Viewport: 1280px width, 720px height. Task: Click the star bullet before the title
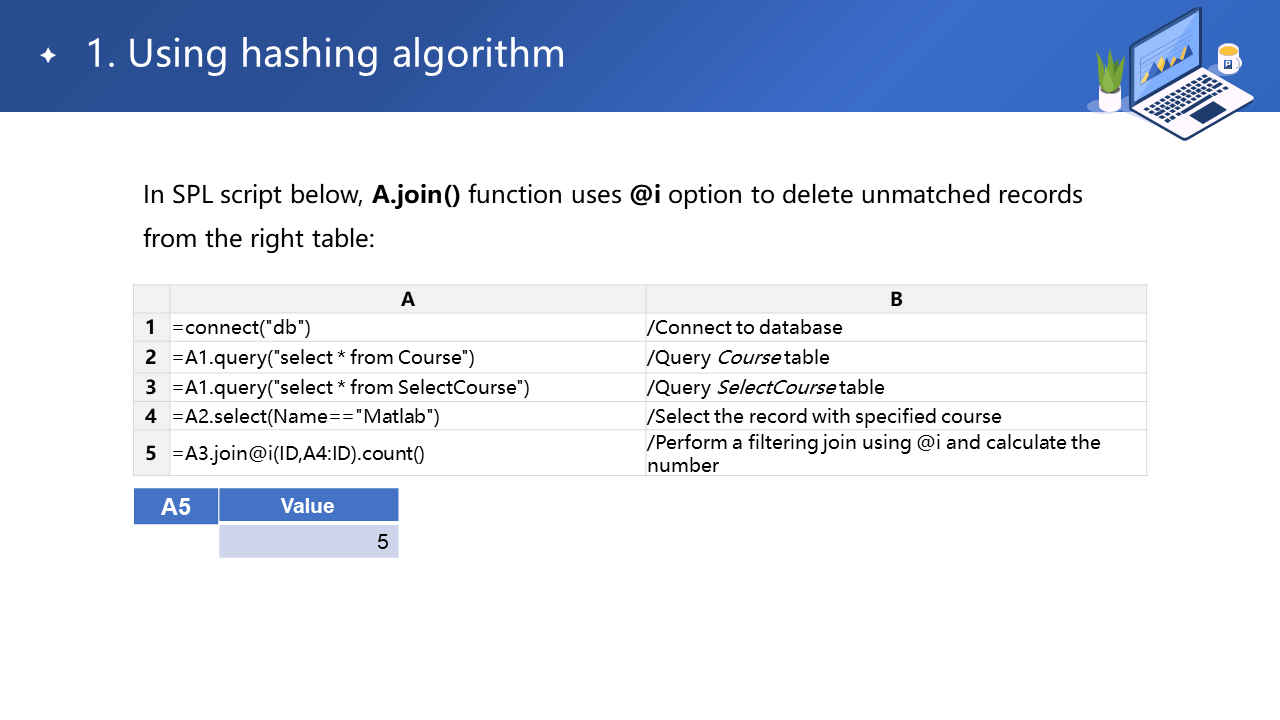tap(48, 55)
